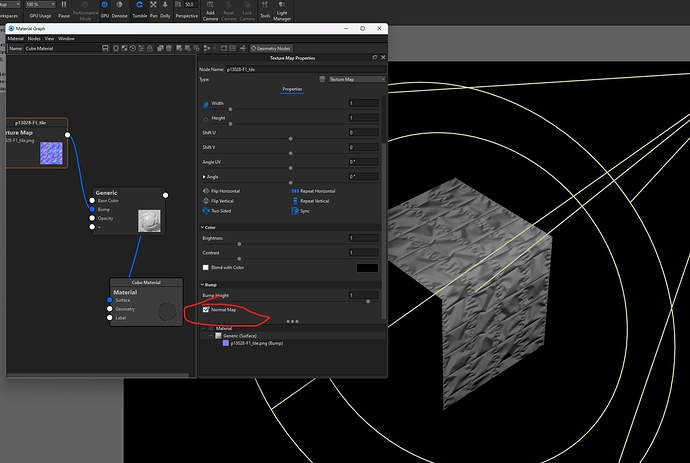Viewport: 690px width, 463px height.
Task: Open the Window menu
Action: click(66, 39)
